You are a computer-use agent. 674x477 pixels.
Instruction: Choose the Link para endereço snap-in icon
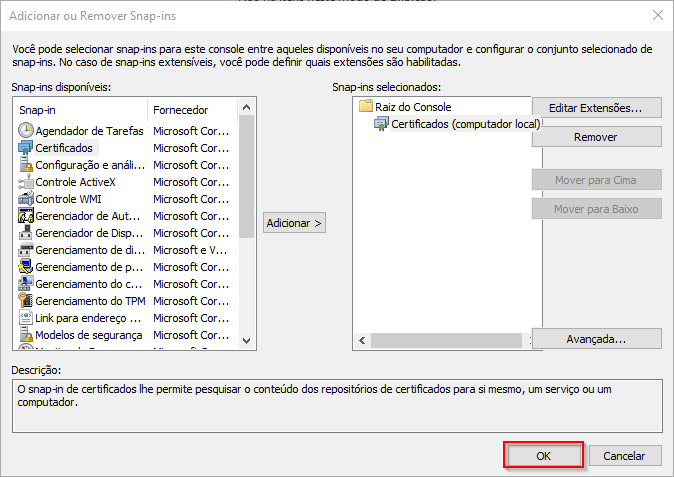click(x=26, y=318)
